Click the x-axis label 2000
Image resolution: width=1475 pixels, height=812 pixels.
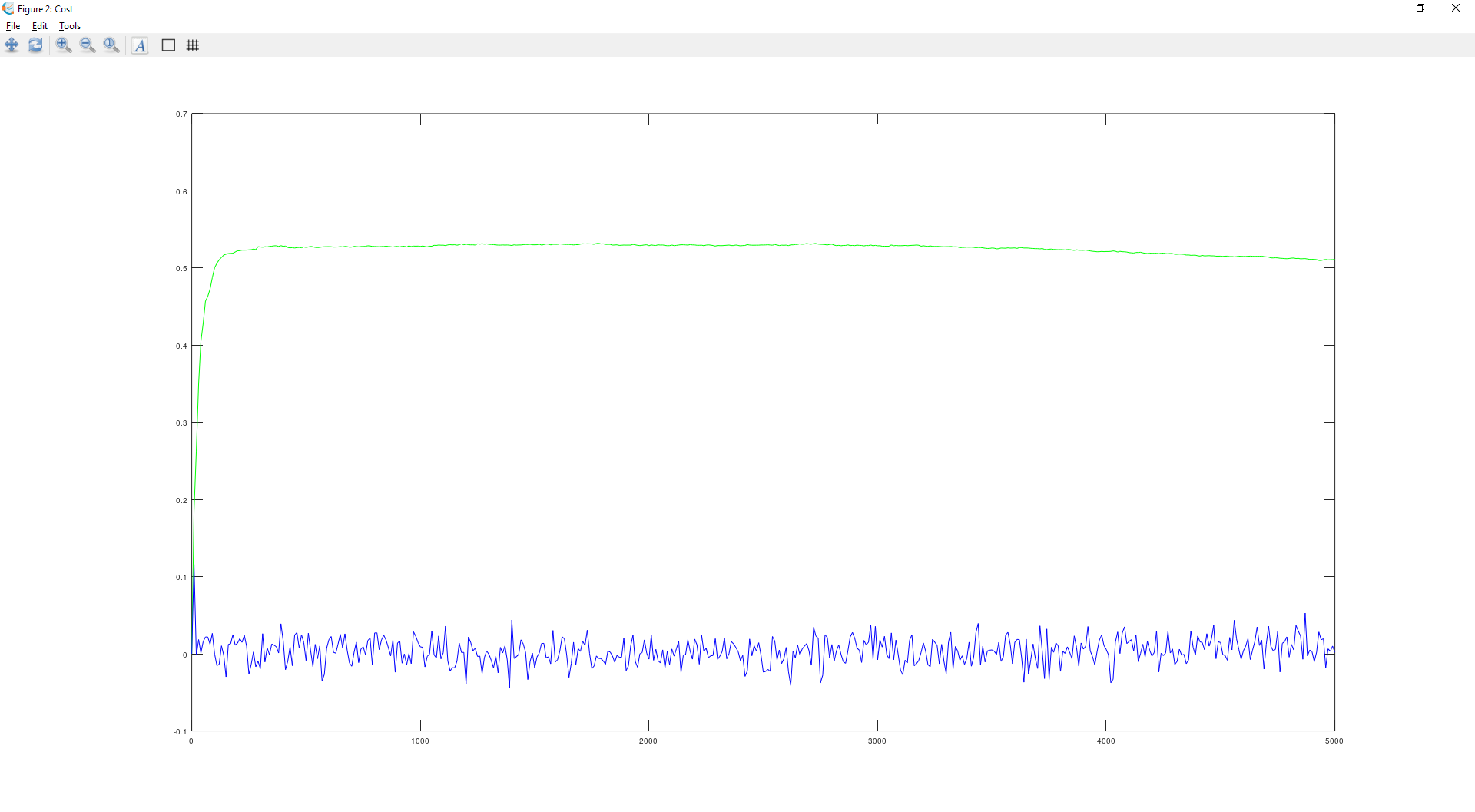coord(648,741)
